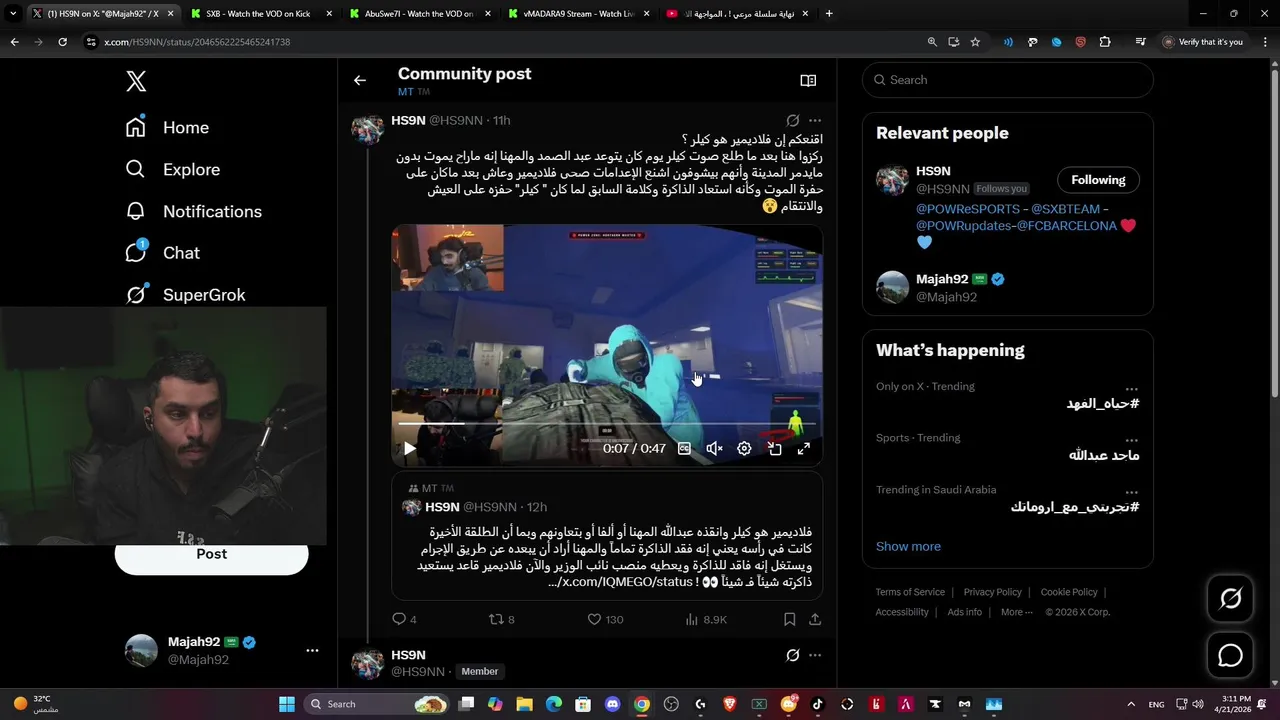Open more options on second HS9N post
The width and height of the screenshot is (1280, 720).
815,655
